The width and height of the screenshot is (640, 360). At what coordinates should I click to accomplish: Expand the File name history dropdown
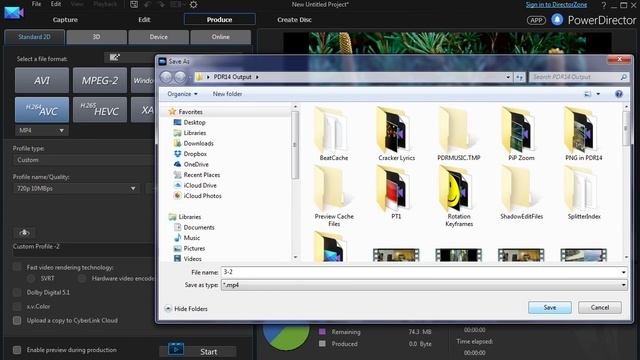tap(623, 272)
